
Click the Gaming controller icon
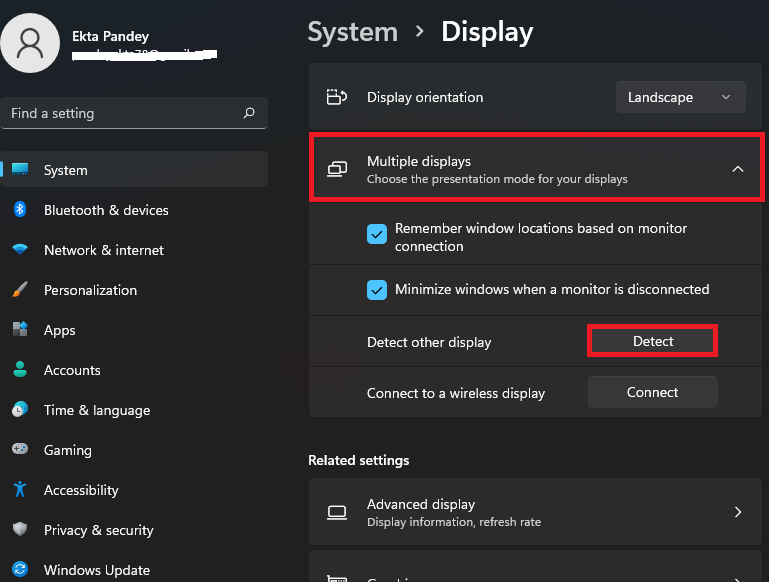(x=20, y=450)
